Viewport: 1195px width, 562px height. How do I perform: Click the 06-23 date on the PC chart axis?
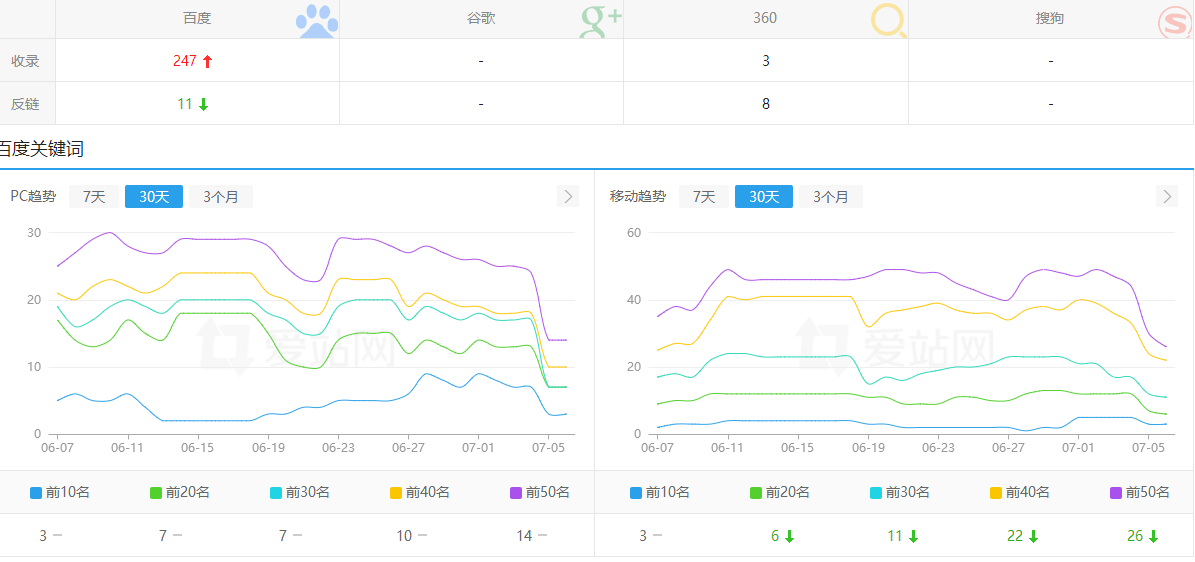click(337, 448)
